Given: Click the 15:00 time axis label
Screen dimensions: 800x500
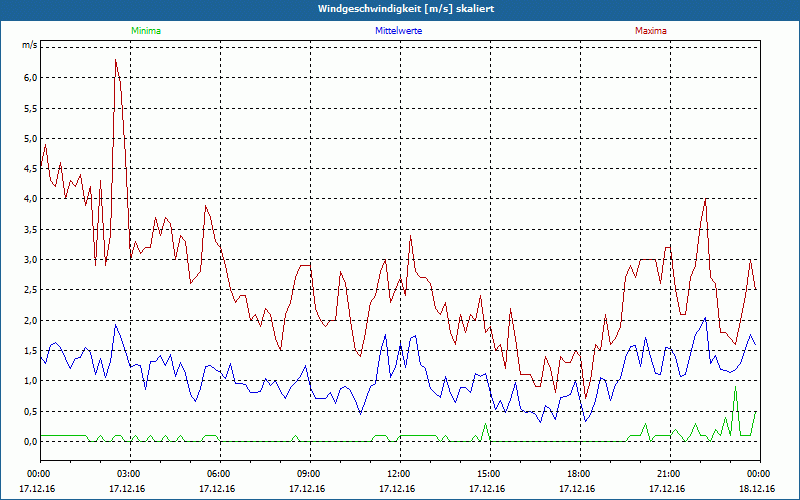Looking at the screenshot, I should pos(490,474).
